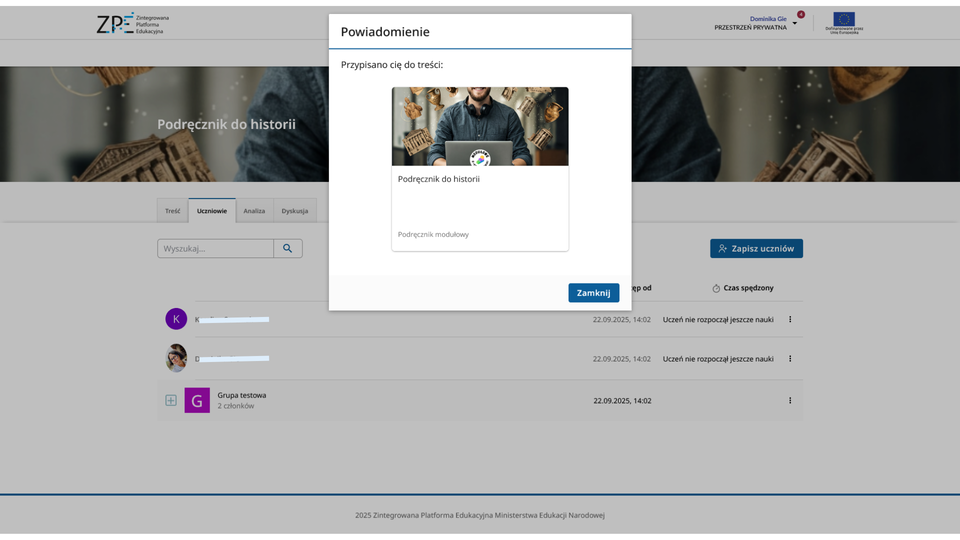Open the Podręcznik do historii card thumbnail

480,126
